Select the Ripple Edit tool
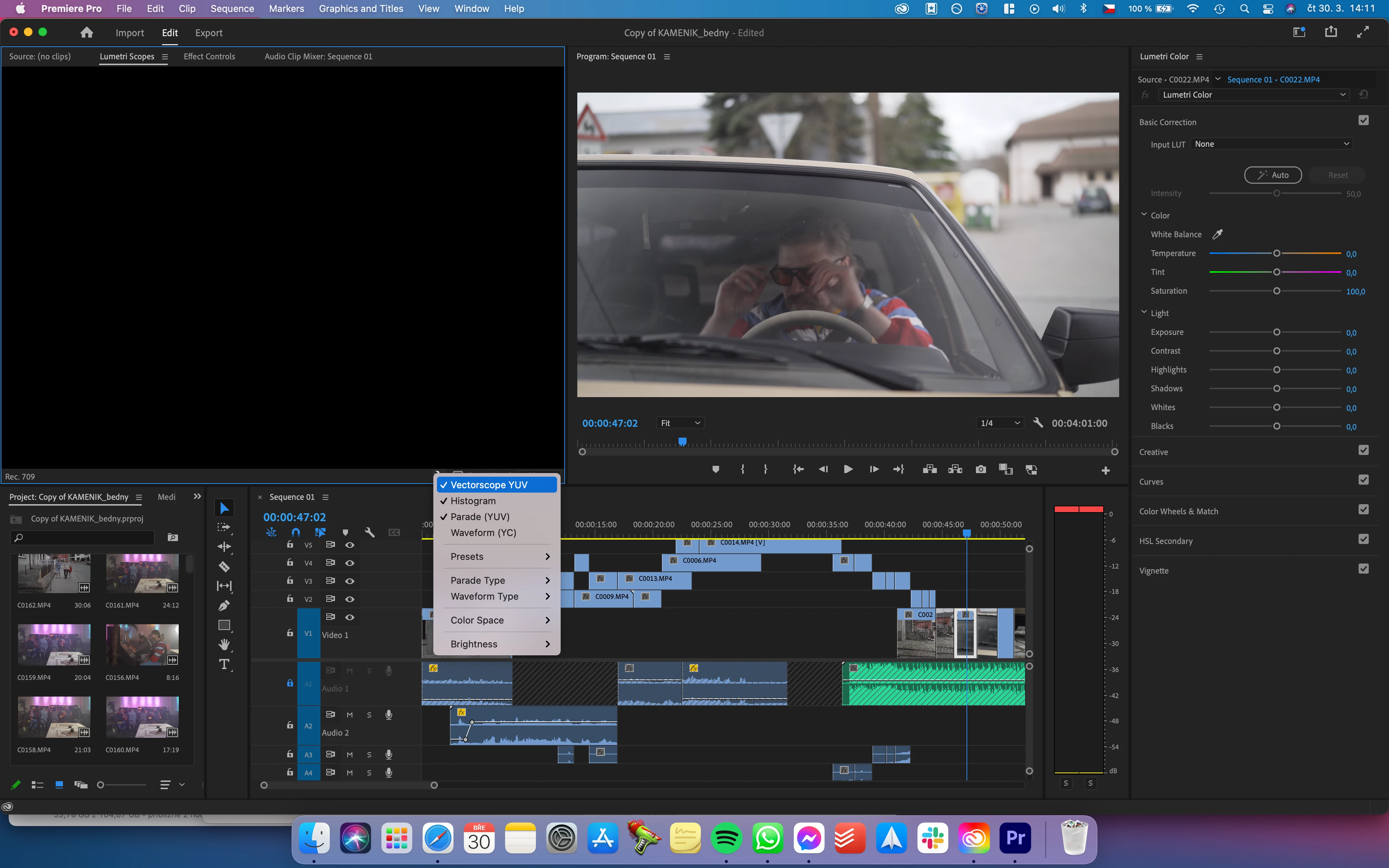 [x=224, y=547]
